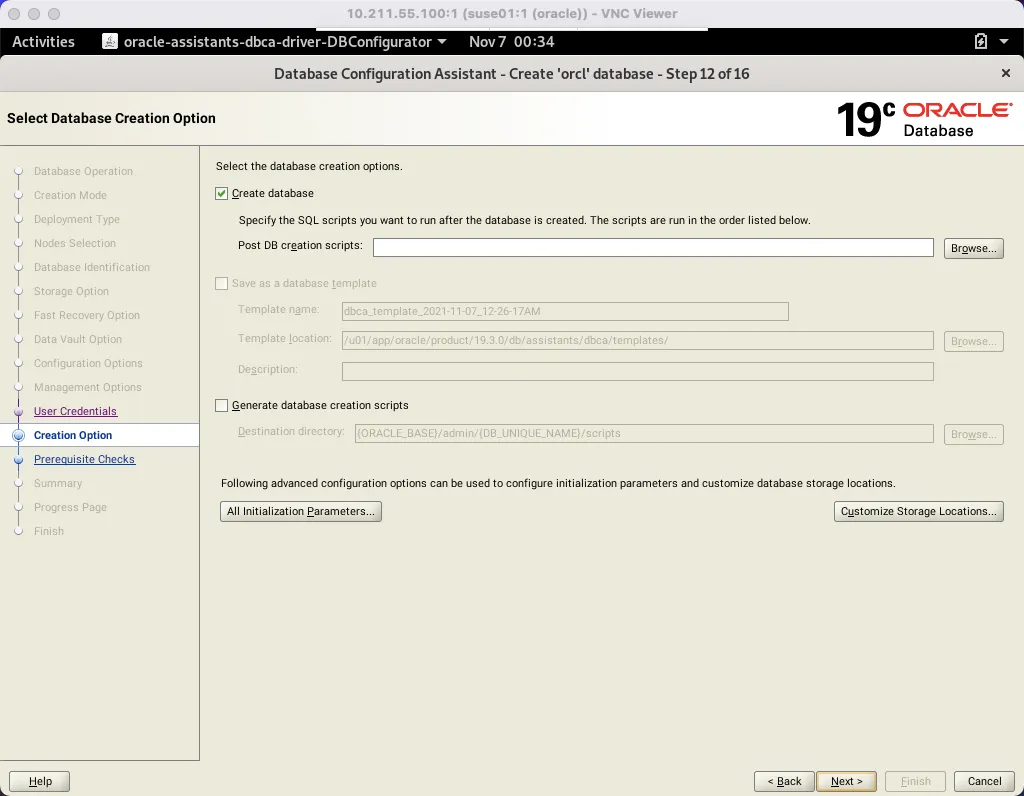Cancel the database creation wizard
This screenshot has height=796, width=1024.
[984, 781]
